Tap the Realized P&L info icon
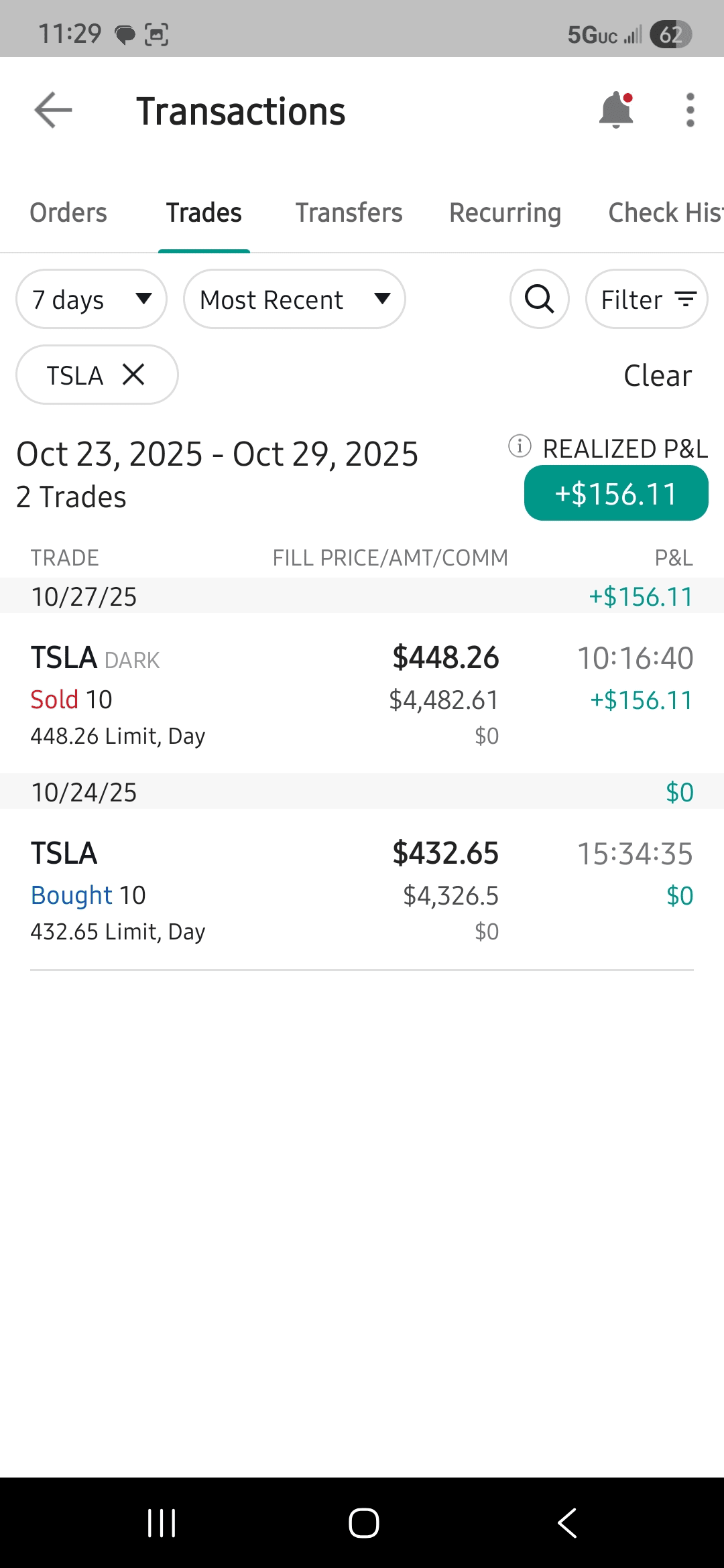 [x=520, y=446]
